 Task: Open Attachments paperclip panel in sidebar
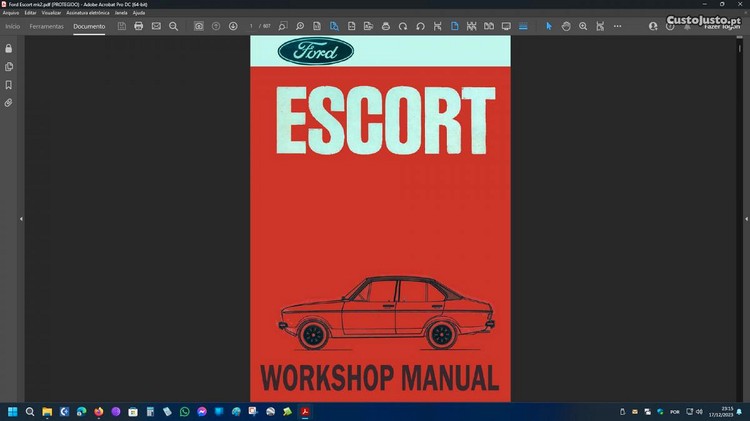pyautogui.click(x=9, y=103)
